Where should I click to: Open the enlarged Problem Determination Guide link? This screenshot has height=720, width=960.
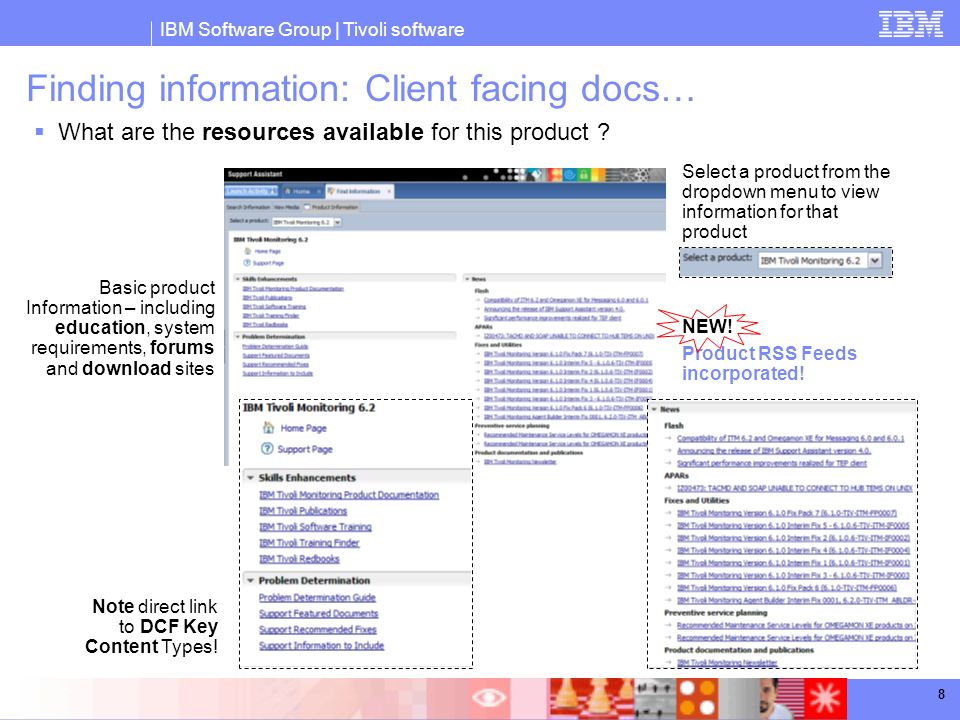[317, 598]
